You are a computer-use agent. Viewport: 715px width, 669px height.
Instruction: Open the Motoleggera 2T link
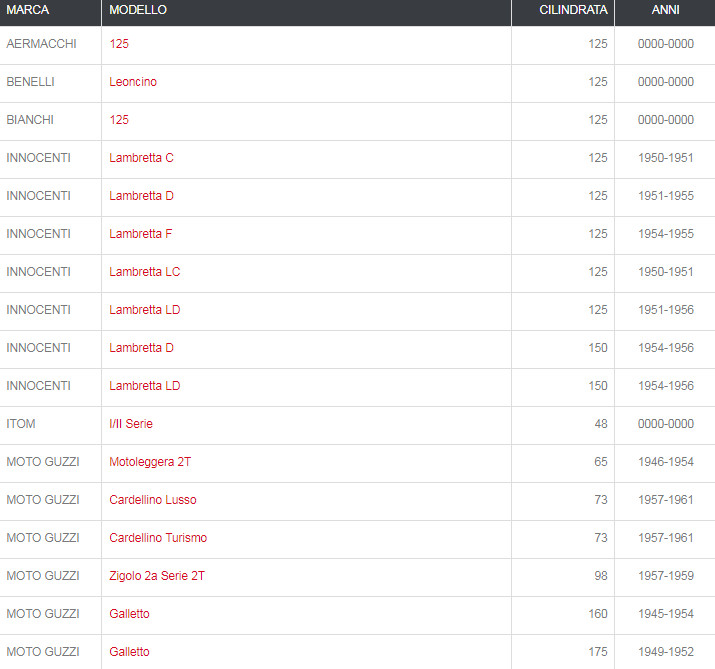click(150, 462)
